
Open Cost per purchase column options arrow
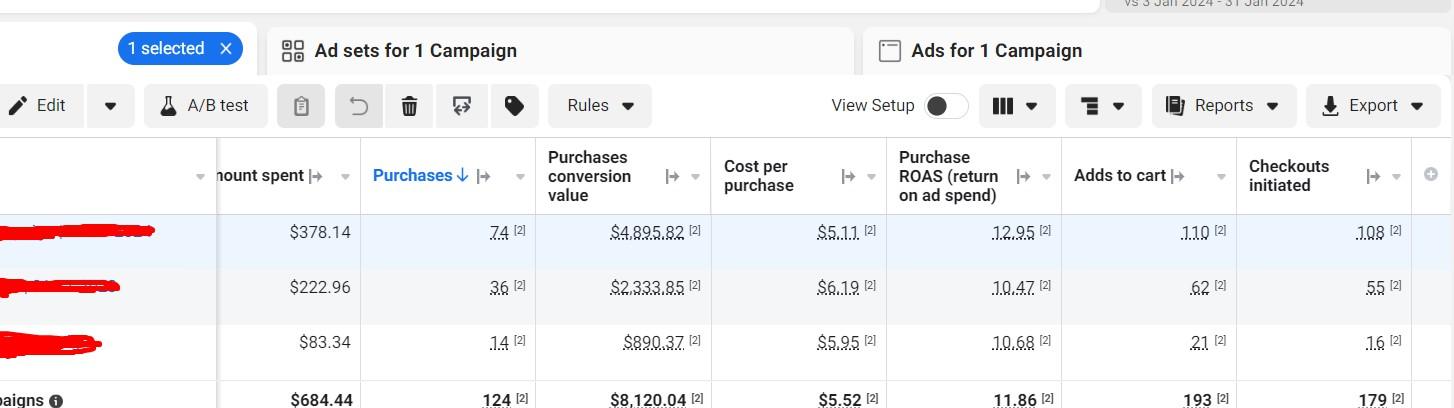[x=872, y=177]
